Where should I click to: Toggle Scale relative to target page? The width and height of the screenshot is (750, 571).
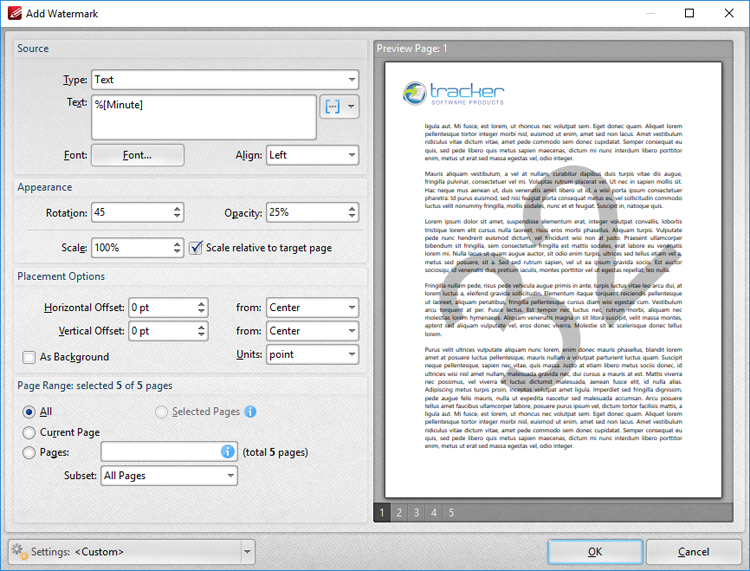click(196, 248)
